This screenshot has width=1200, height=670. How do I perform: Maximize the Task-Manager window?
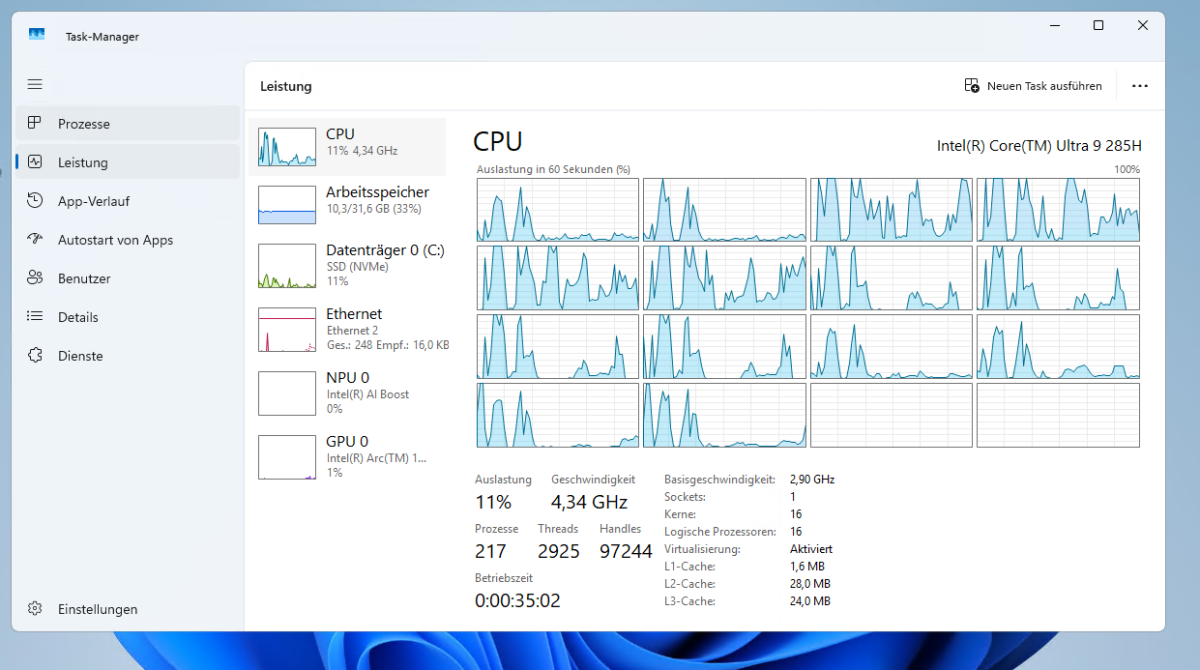point(1098,26)
